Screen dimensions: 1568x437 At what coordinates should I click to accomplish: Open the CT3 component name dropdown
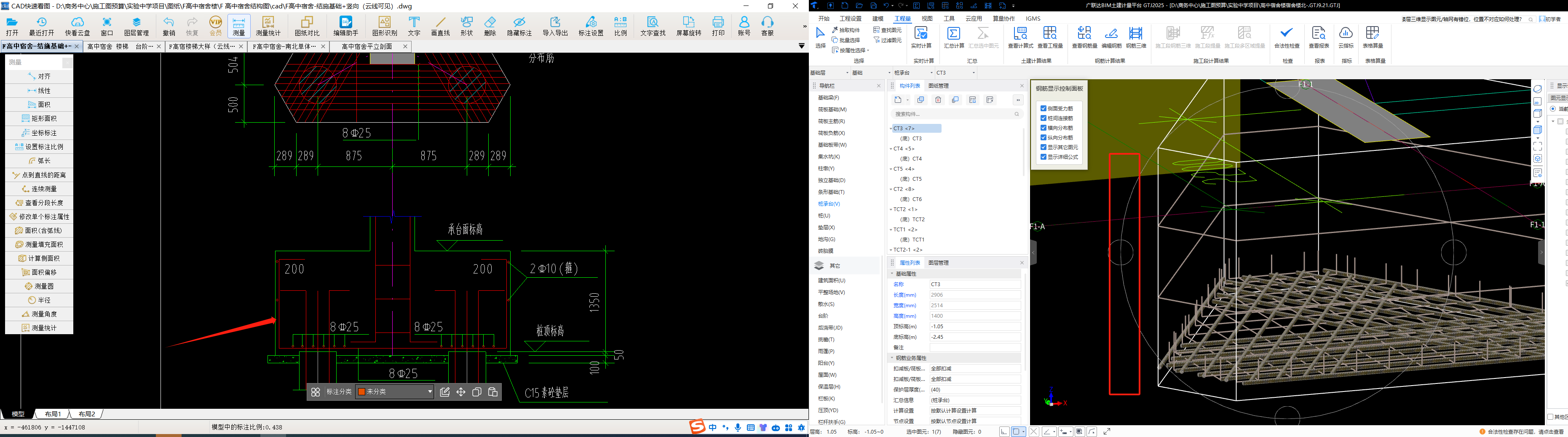pos(955,73)
